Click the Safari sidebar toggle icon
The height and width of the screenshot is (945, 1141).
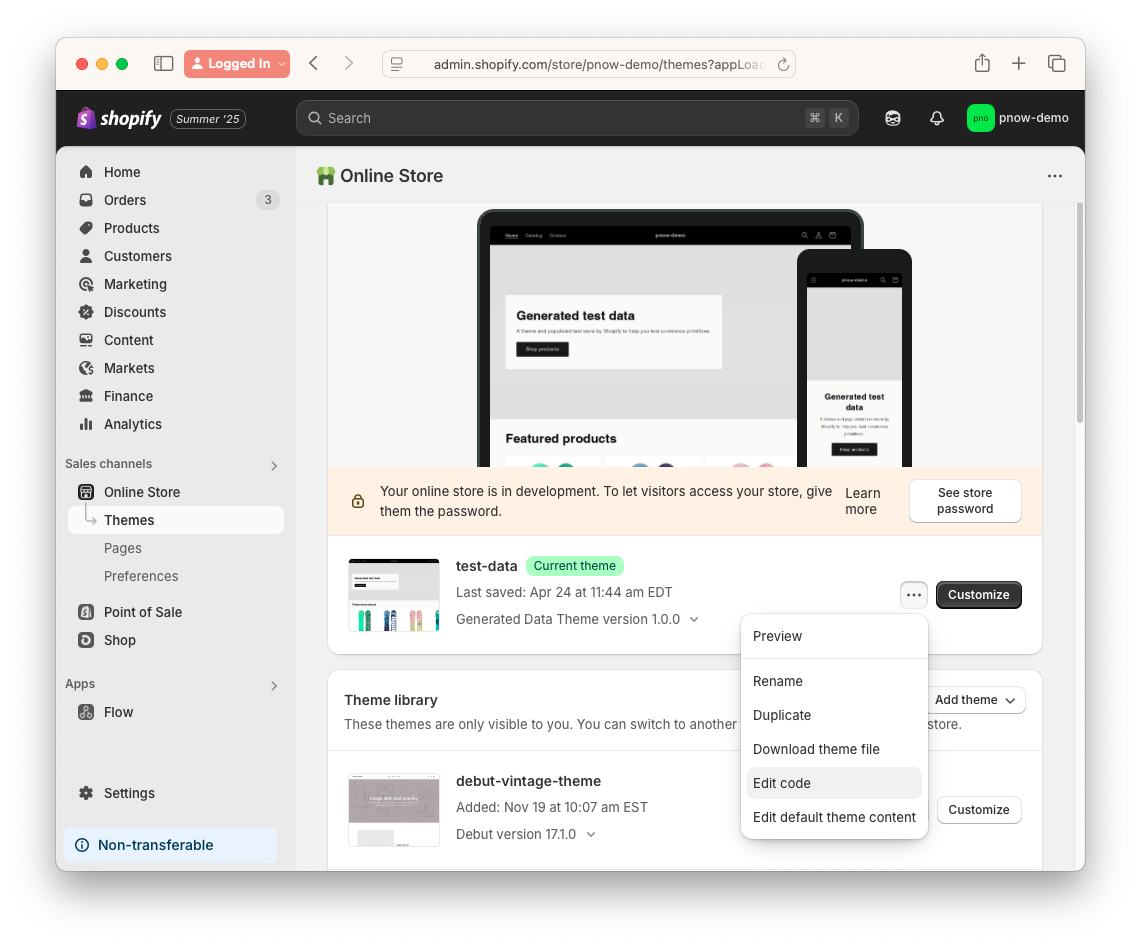coord(164,64)
